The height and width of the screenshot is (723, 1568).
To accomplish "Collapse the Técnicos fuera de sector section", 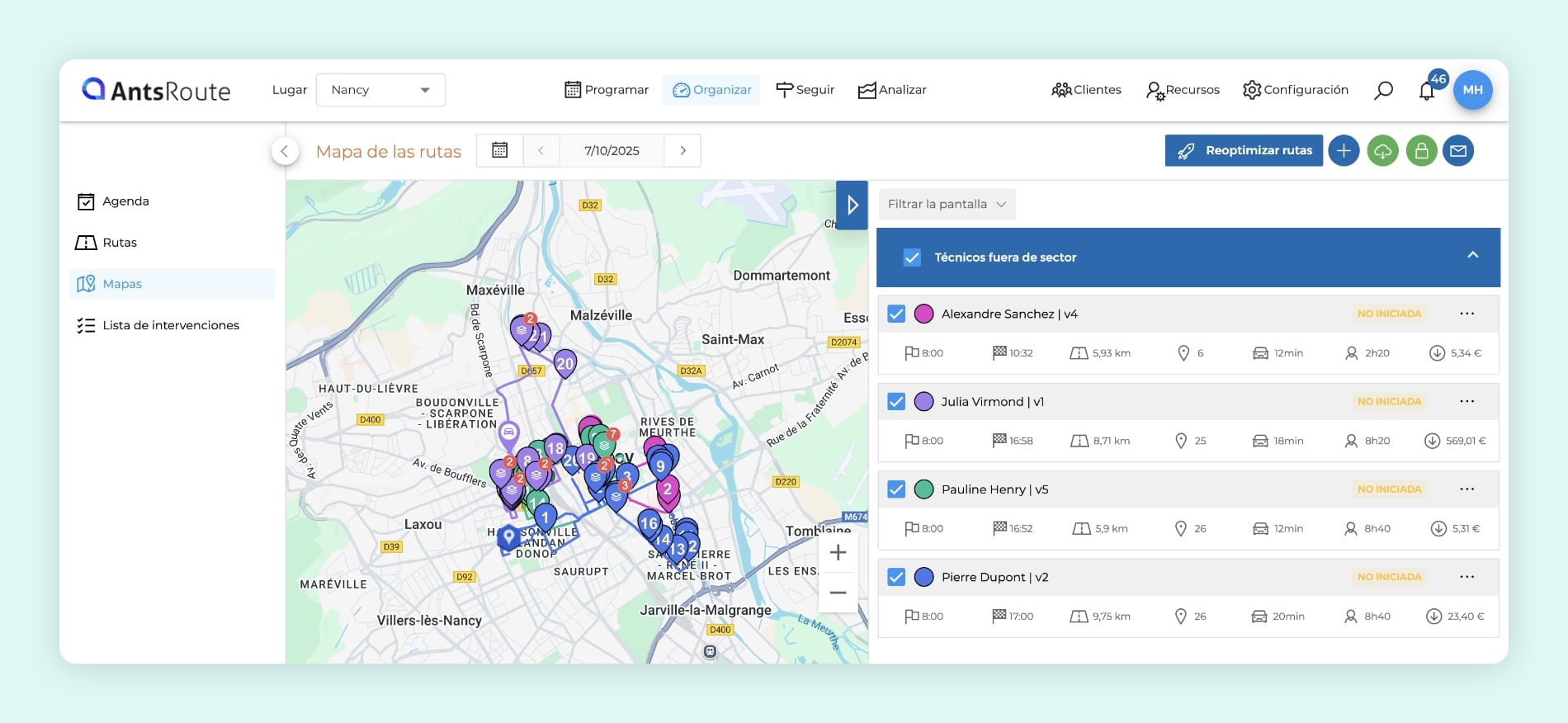I will pyautogui.click(x=1472, y=256).
